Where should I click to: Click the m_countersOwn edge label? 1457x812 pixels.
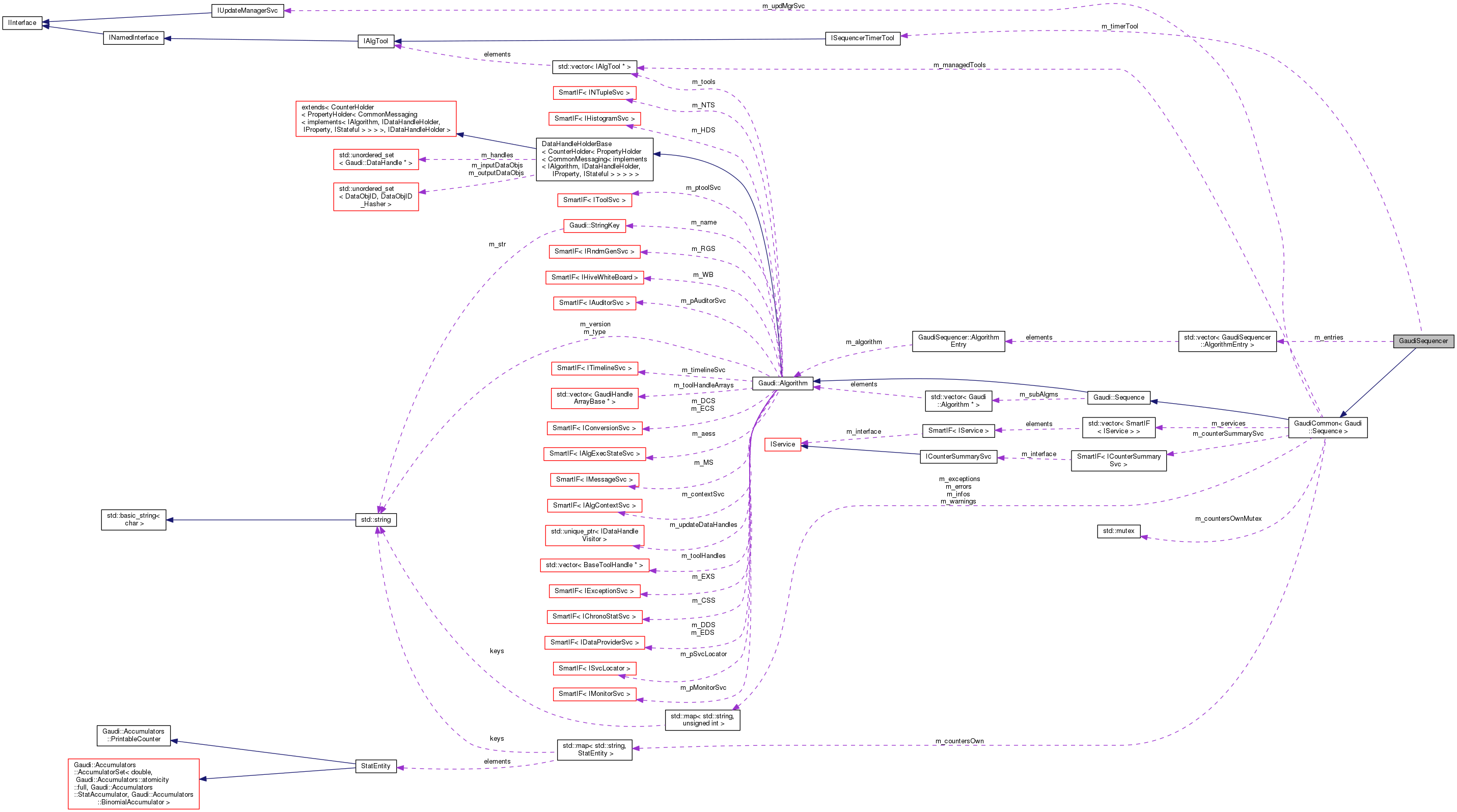coord(959,741)
